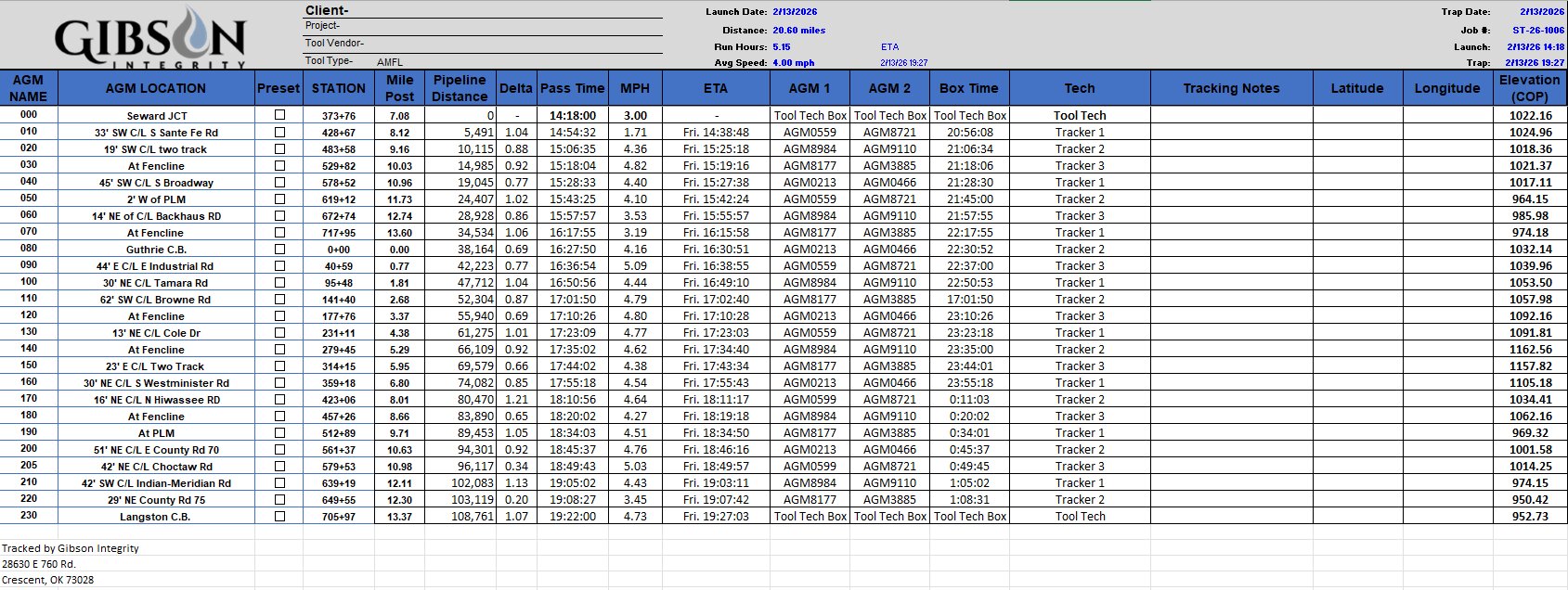Click the mile post value 13.60
1568x590 pixels.
point(400,233)
